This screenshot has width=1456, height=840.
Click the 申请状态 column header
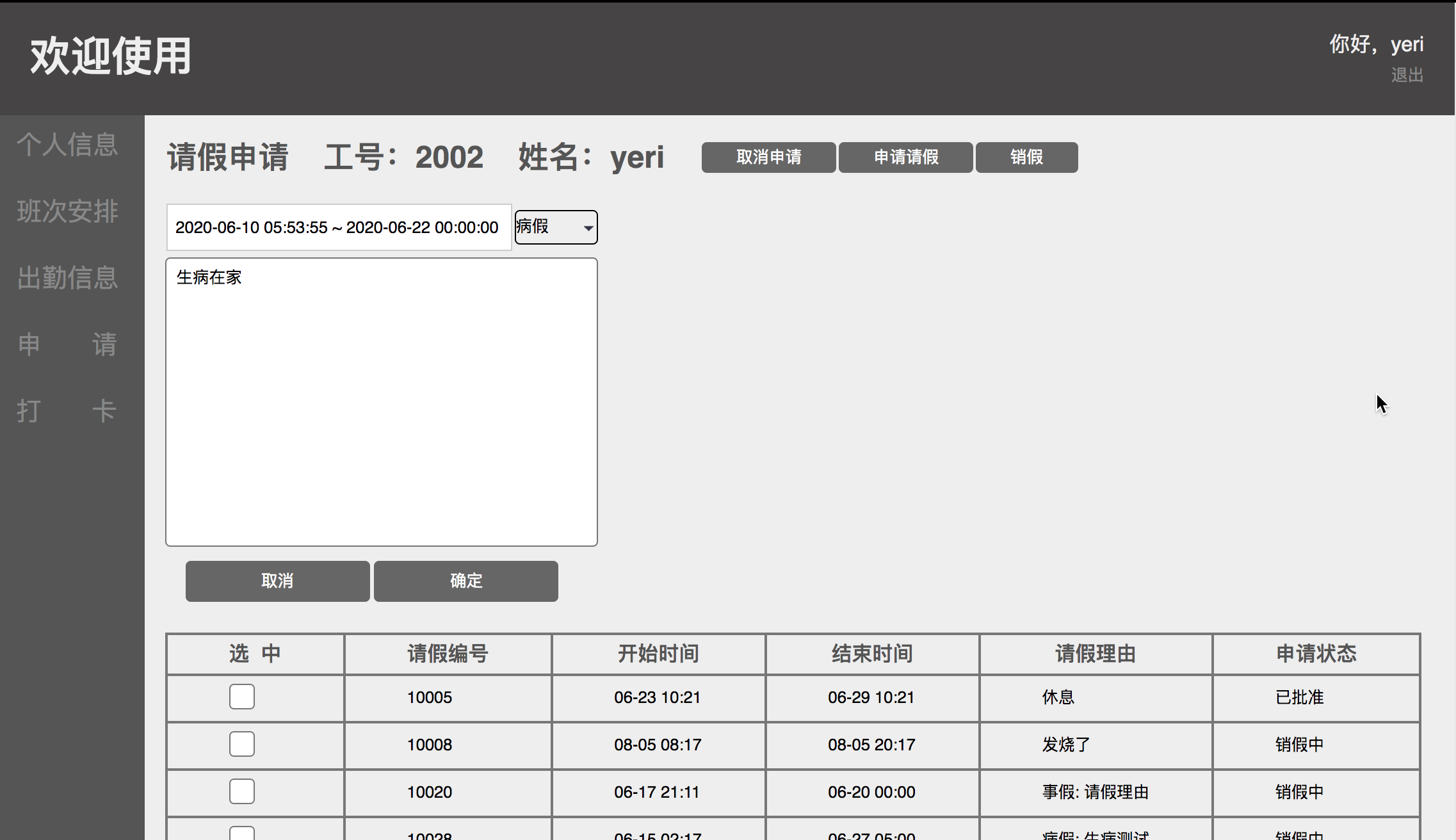(1316, 654)
